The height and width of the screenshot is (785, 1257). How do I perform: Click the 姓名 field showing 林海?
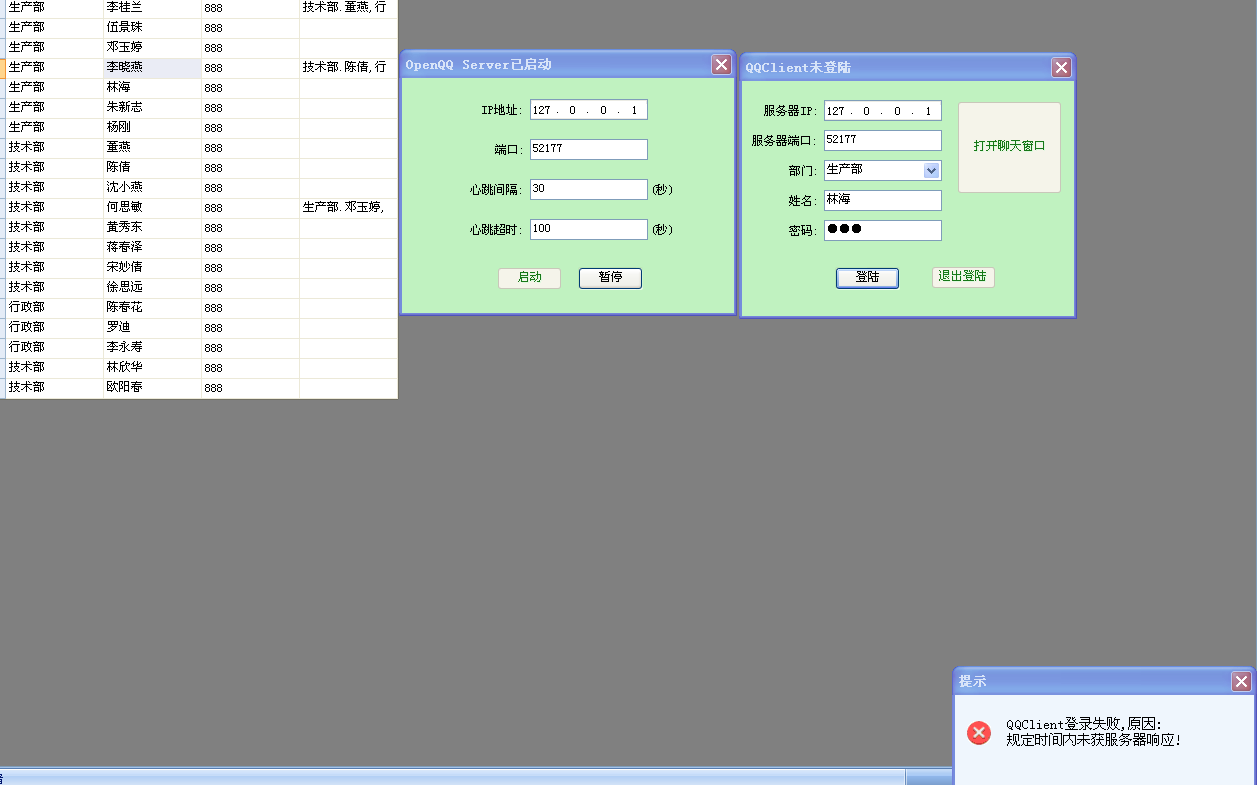882,200
